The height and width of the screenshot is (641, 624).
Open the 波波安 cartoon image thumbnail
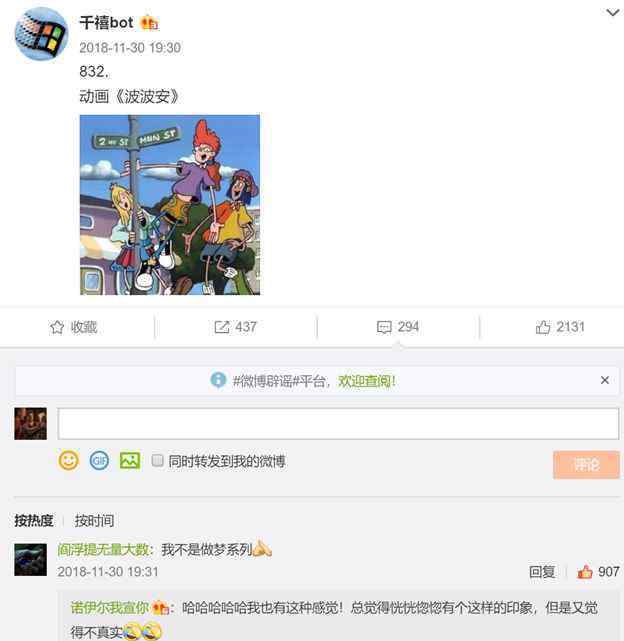point(170,205)
